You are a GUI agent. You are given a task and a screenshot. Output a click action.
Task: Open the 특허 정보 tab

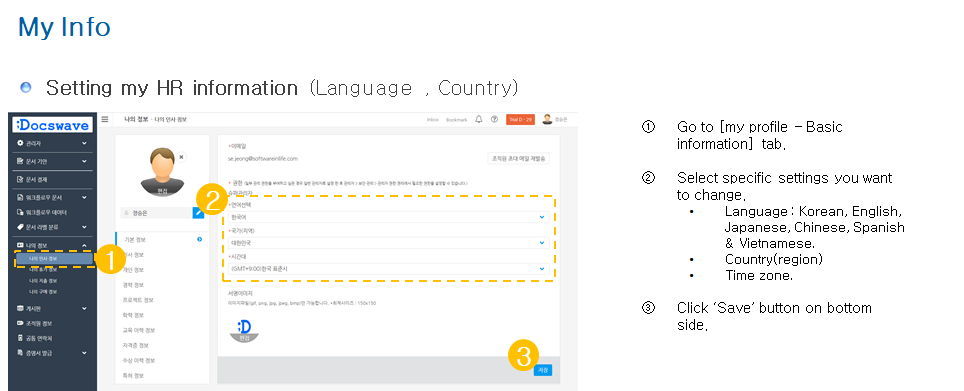[133, 376]
